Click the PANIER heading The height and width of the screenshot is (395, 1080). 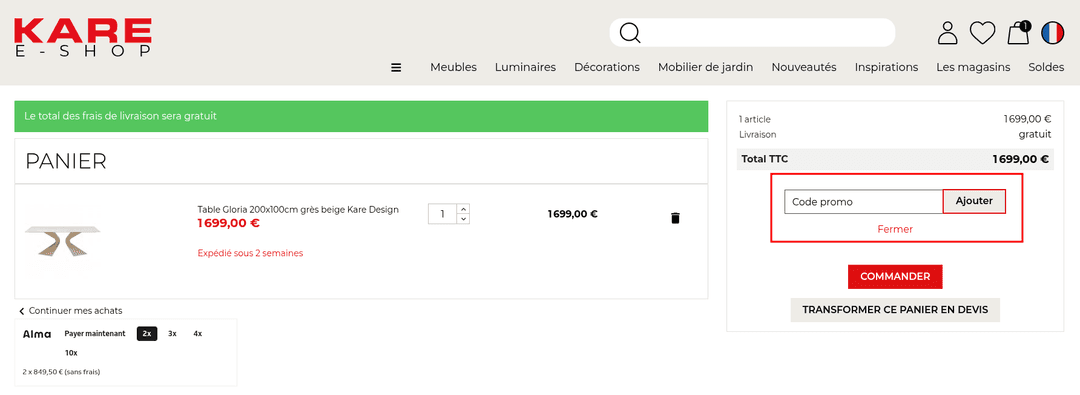[65, 161]
